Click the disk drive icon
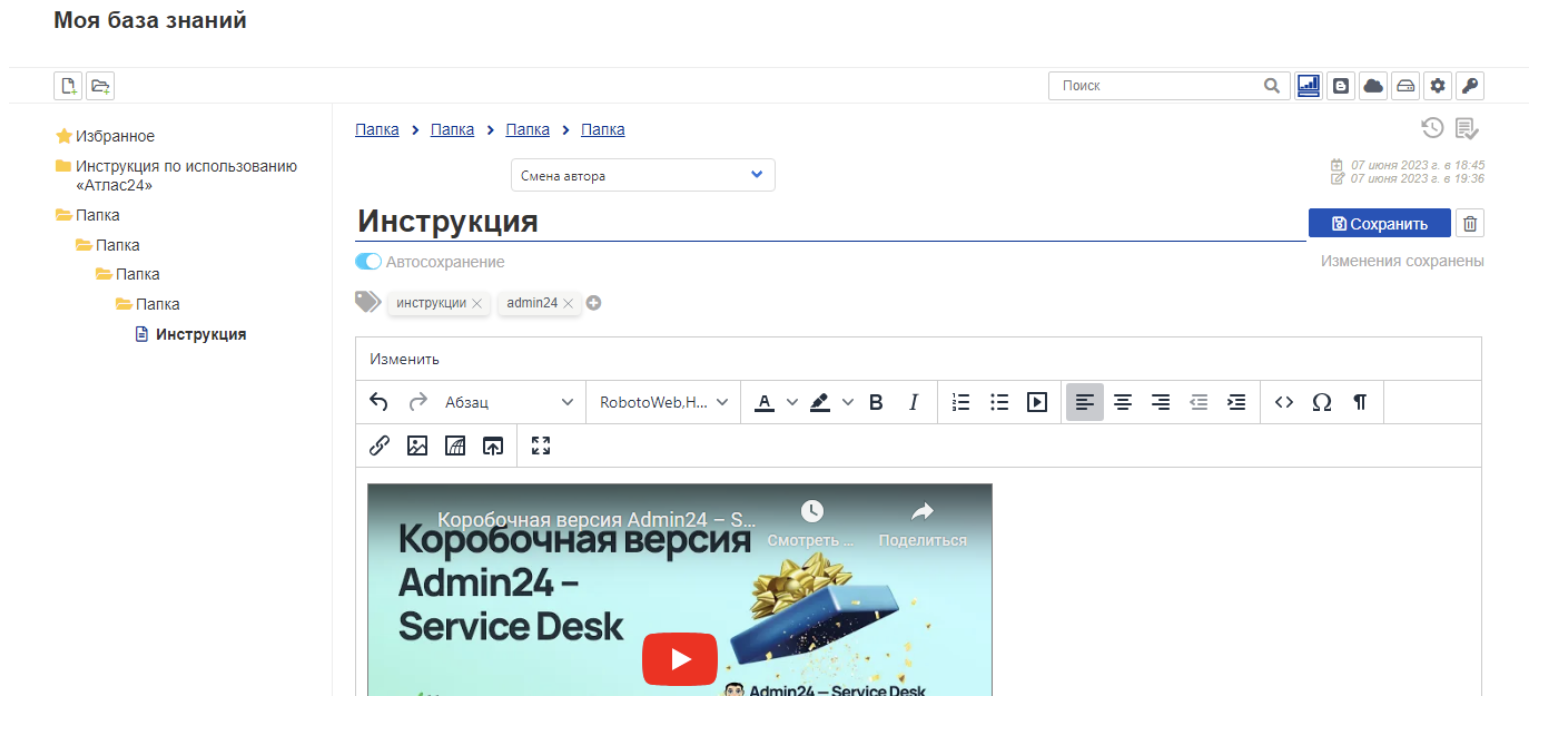This screenshot has height=738, width=1554. 1406,86
